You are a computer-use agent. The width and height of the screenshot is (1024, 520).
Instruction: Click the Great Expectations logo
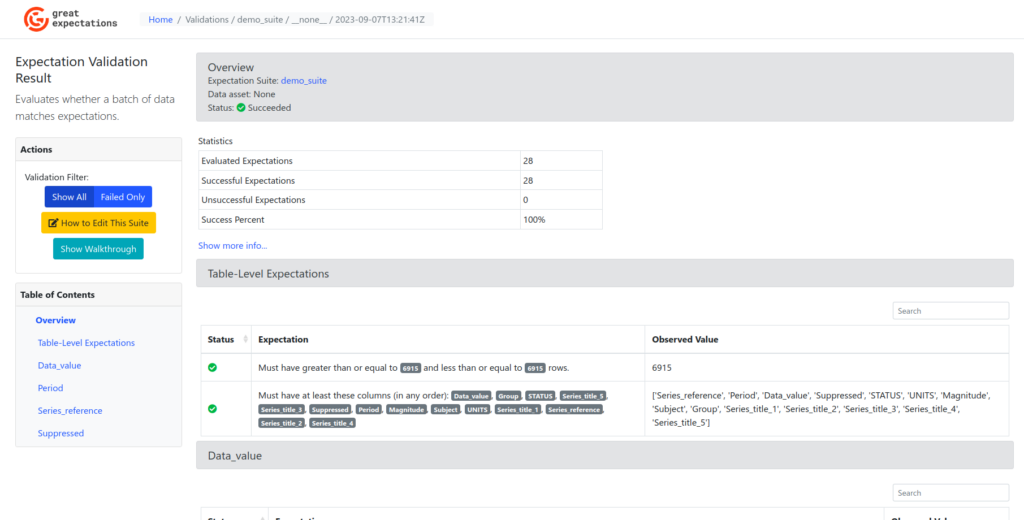[x=71, y=18]
